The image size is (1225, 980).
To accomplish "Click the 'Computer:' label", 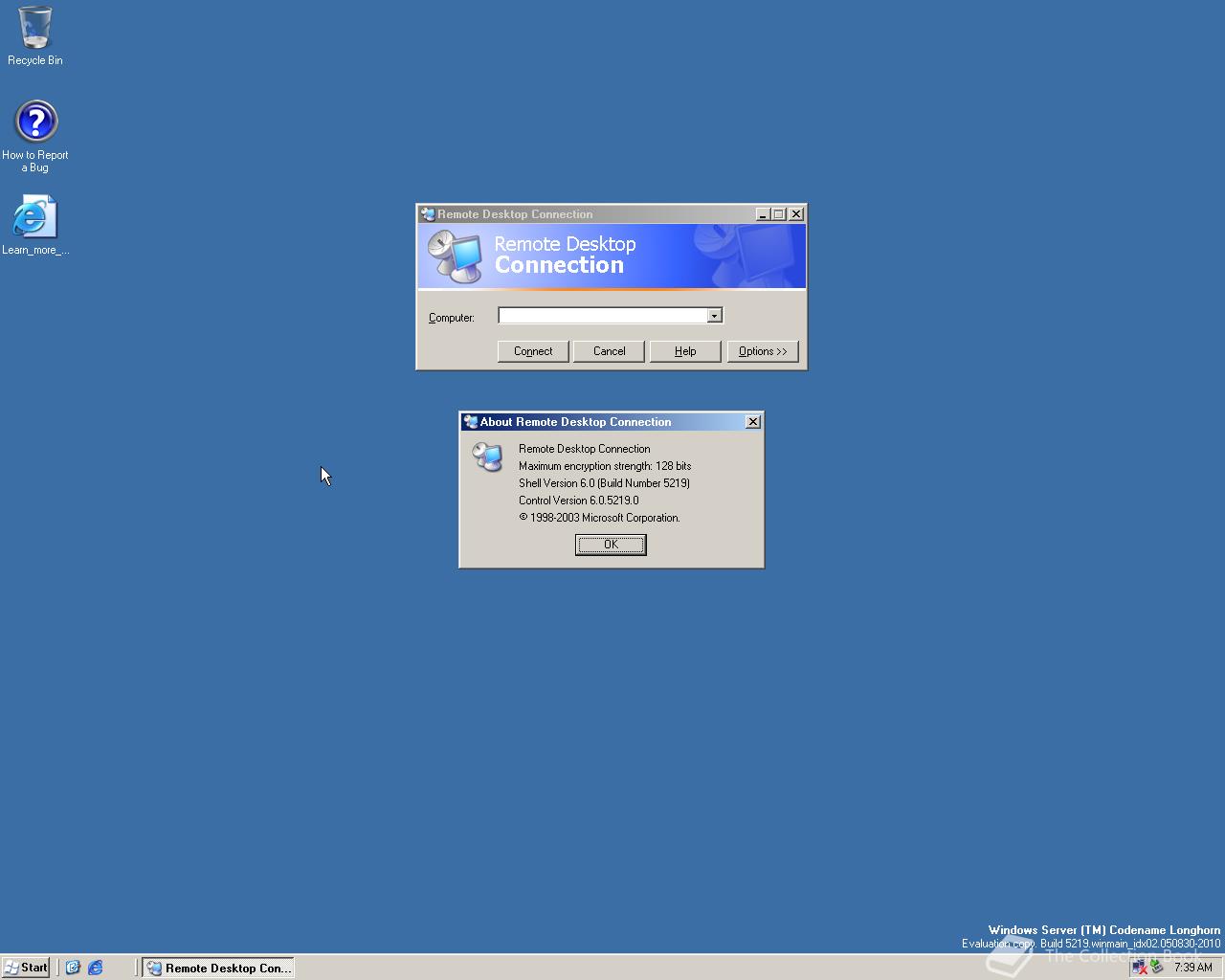I will tap(451, 318).
